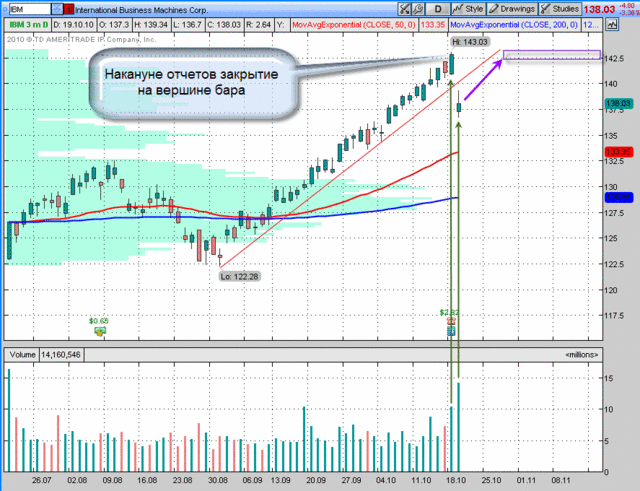The image size is (640, 491).
Task: Open the Studies menu
Action: [560, 9]
